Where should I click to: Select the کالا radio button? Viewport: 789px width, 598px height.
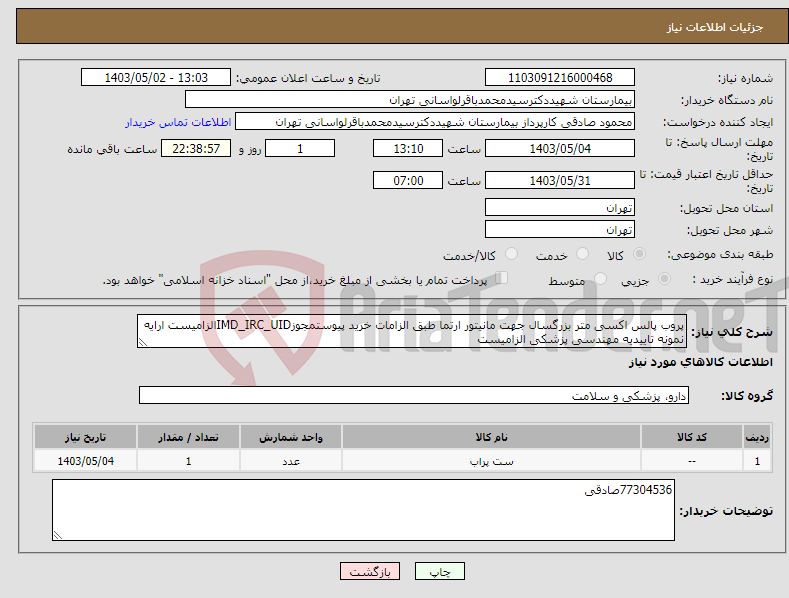pos(639,254)
